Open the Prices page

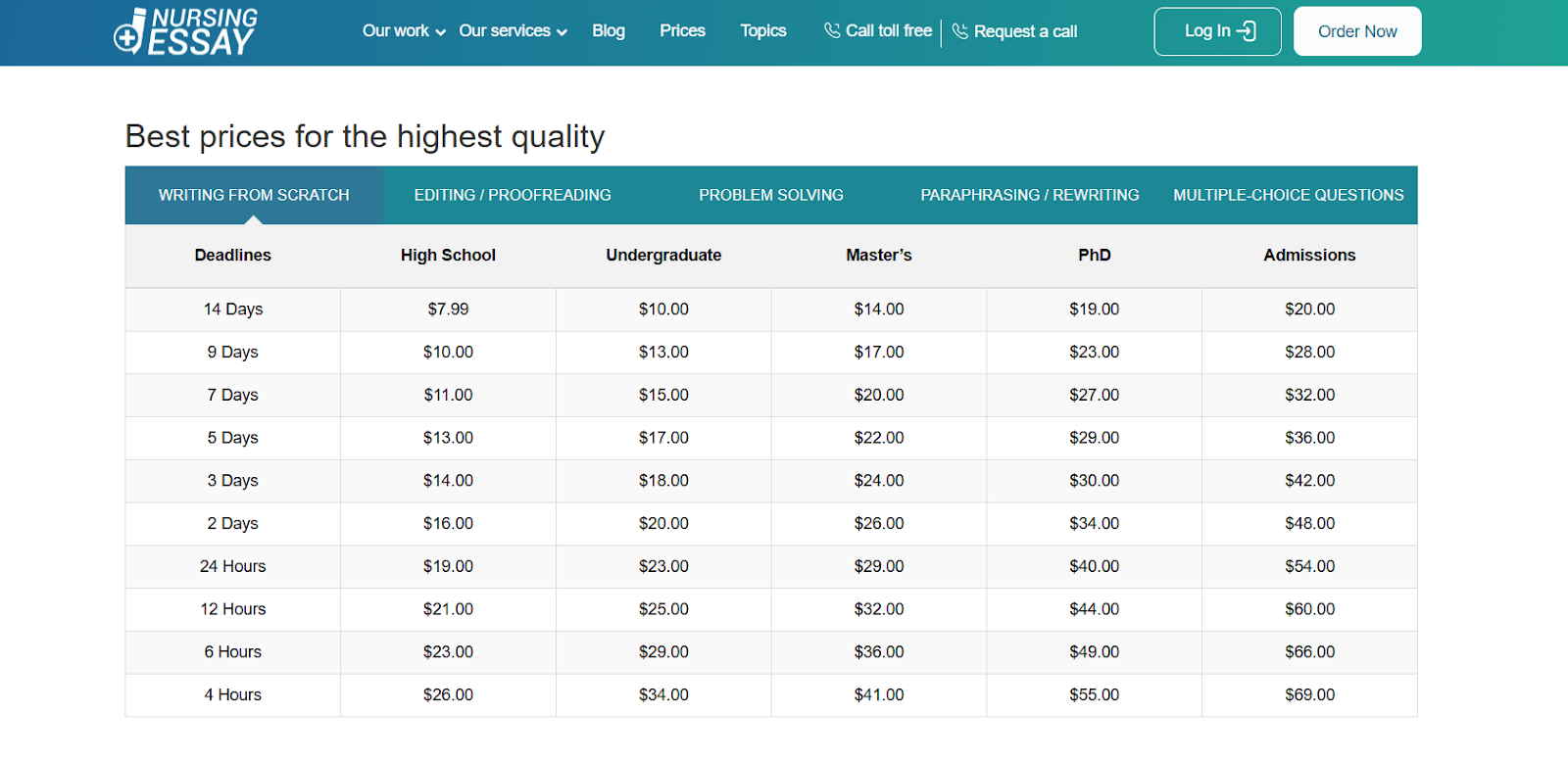point(682,31)
